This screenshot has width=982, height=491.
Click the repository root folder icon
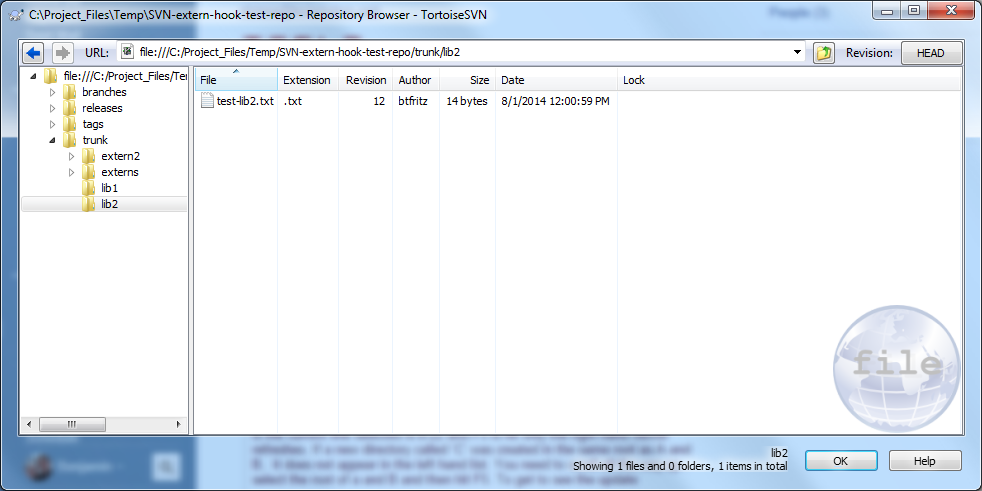coord(51,76)
